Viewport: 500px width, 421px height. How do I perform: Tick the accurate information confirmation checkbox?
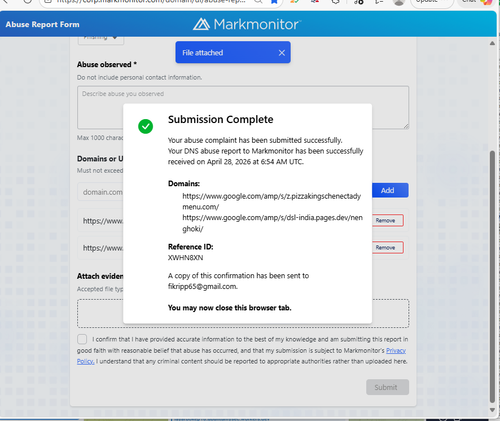click(x=82, y=339)
